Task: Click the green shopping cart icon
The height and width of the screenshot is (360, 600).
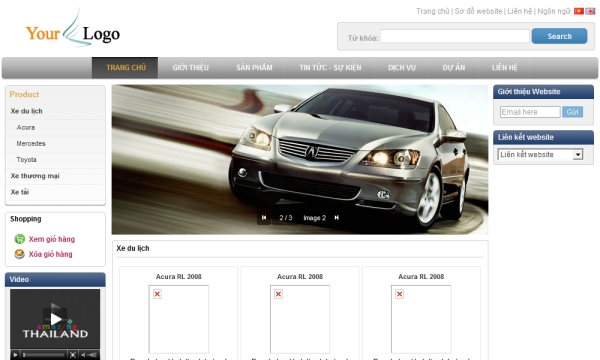Action: 20,239
